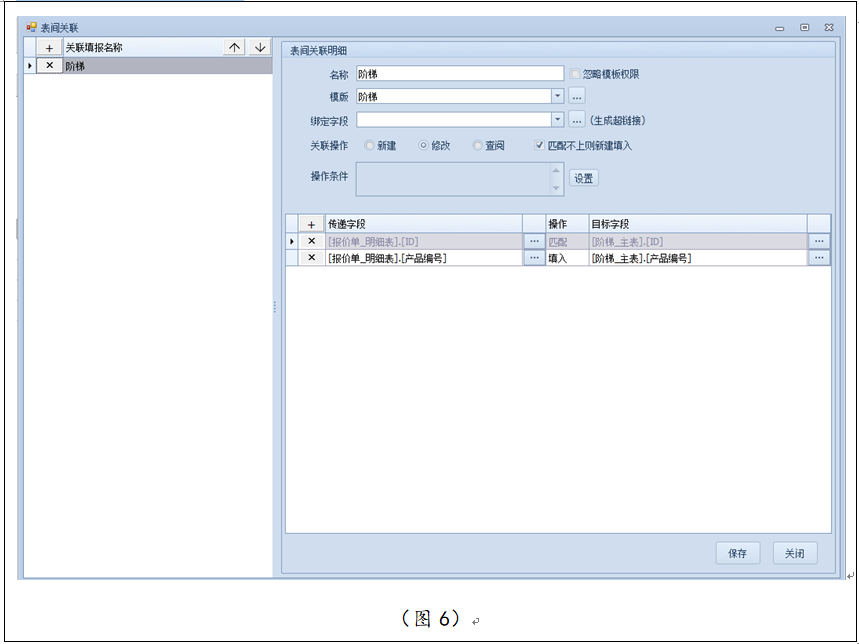The height and width of the screenshot is (644, 859).
Task: Enable the 忽略模板权限 checkbox
Action: [x=575, y=74]
